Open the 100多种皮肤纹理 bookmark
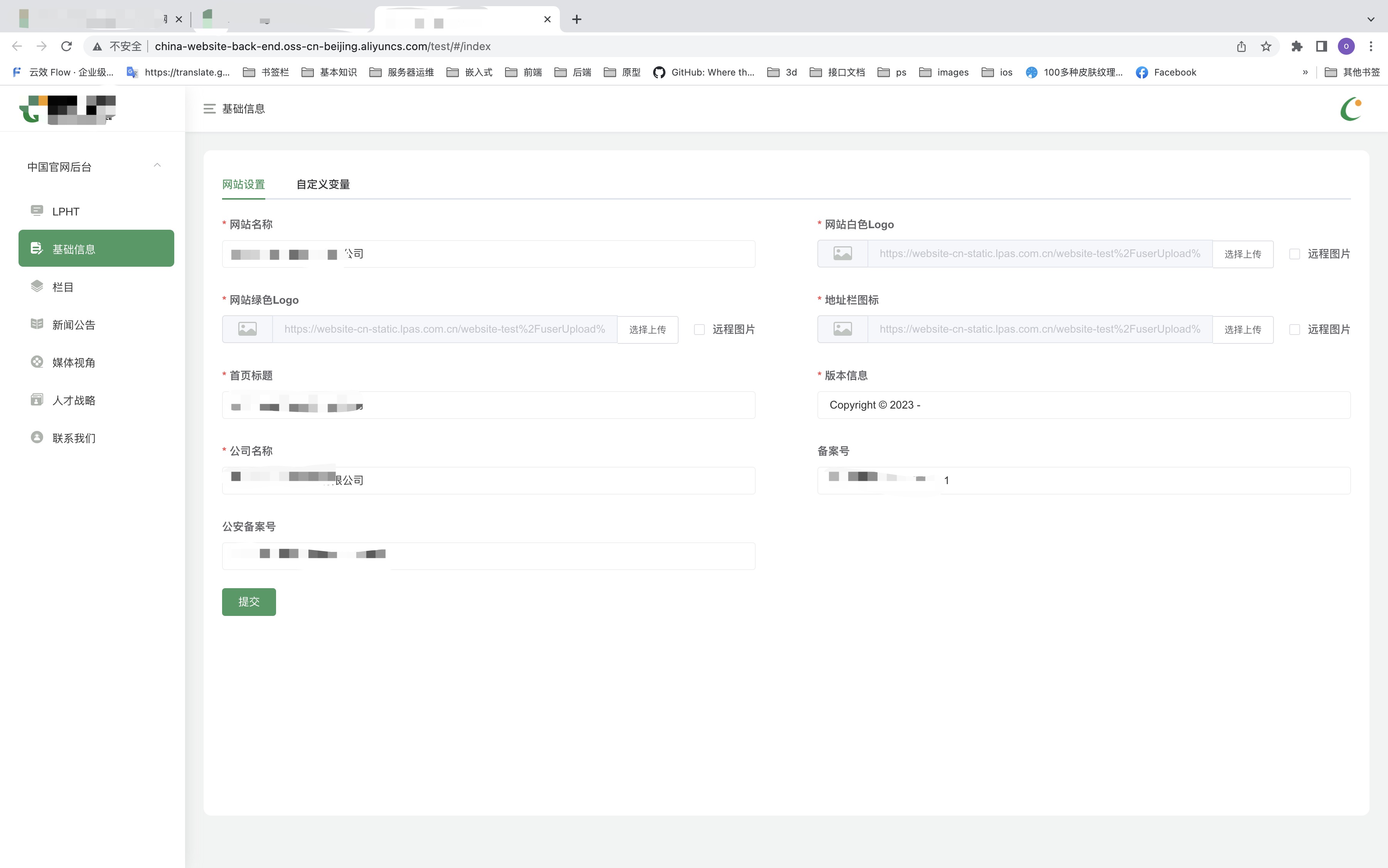 coord(1075,72)
